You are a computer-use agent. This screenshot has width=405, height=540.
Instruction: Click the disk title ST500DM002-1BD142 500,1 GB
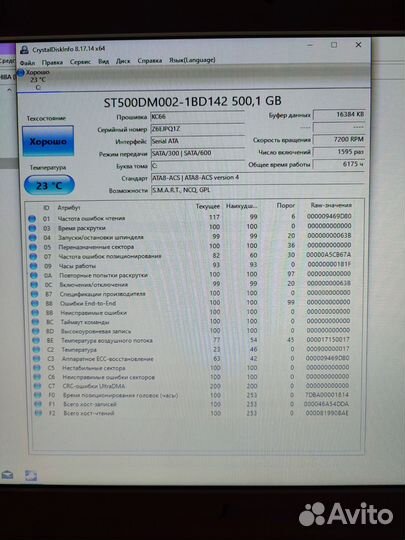(193, 101)
